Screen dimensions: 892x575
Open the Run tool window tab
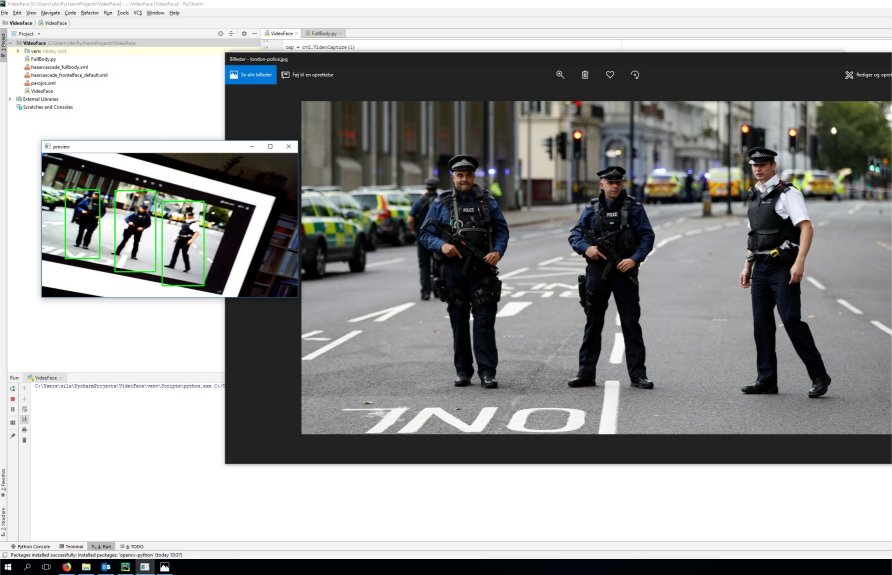click(x=102, y=547)
